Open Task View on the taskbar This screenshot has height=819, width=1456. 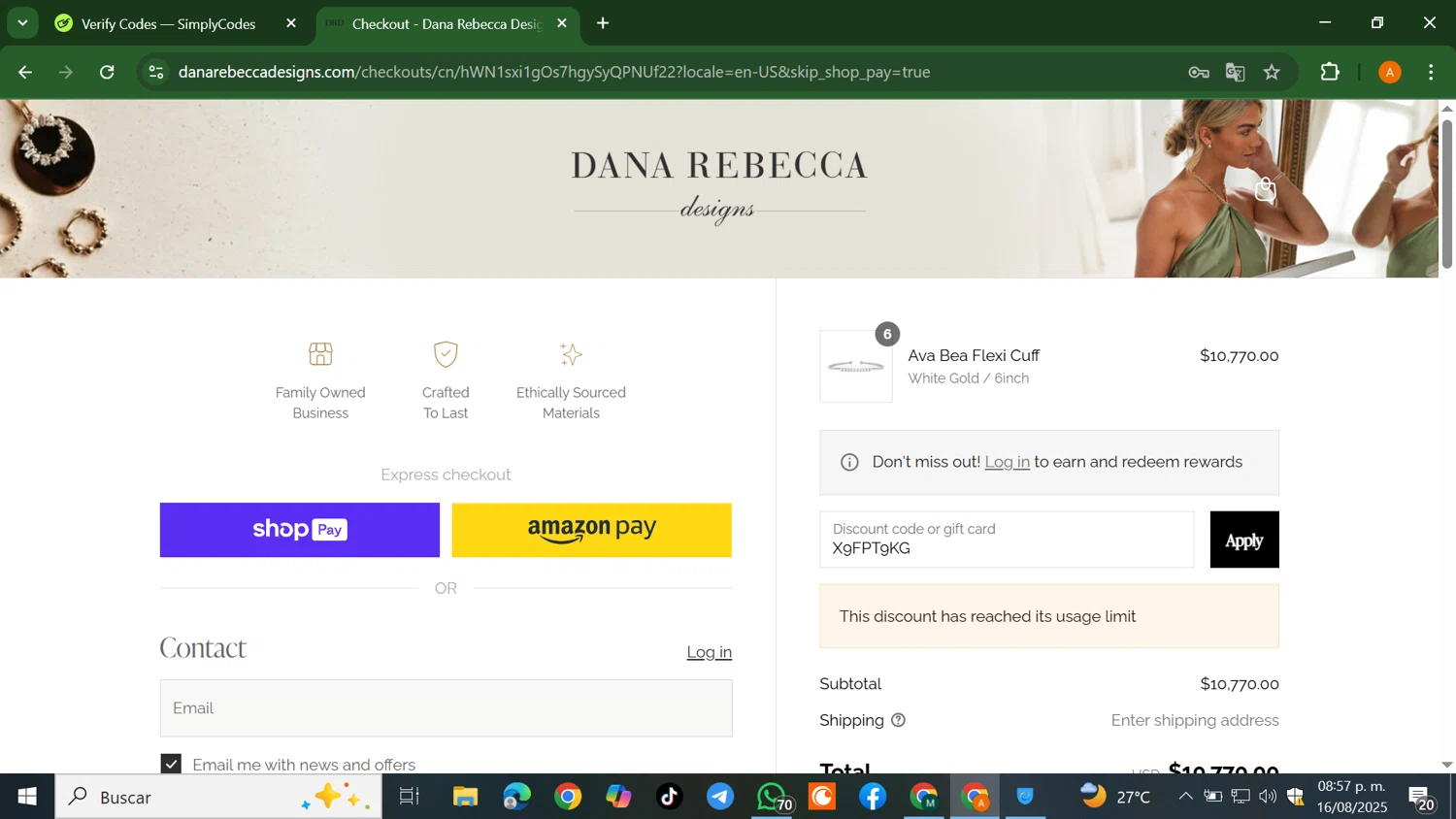point(410,797)
